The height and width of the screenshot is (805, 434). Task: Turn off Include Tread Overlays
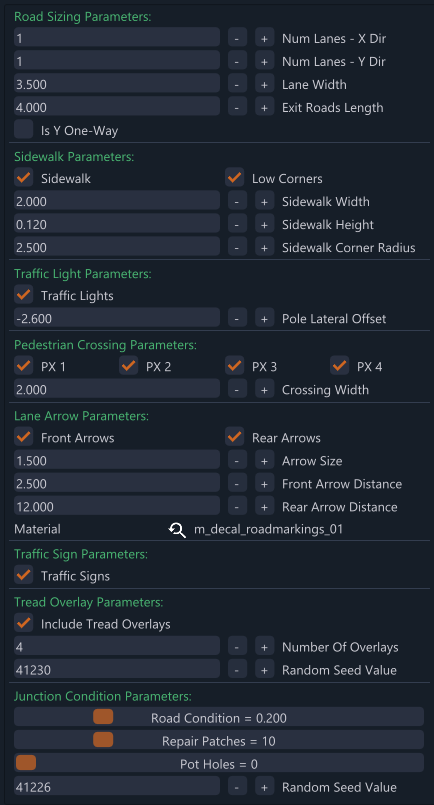pyautogui.click(x=24, y=623)
